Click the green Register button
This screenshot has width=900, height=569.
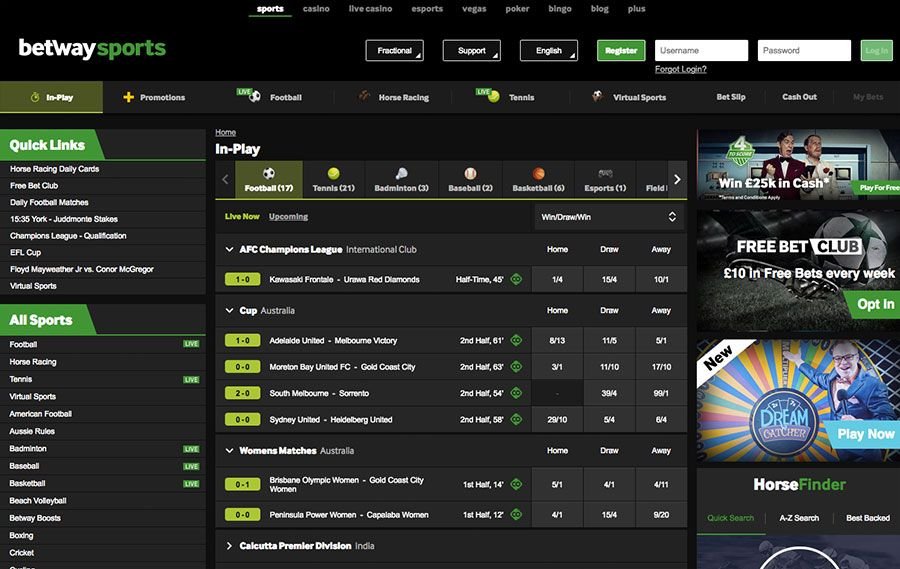click(621, 51)
